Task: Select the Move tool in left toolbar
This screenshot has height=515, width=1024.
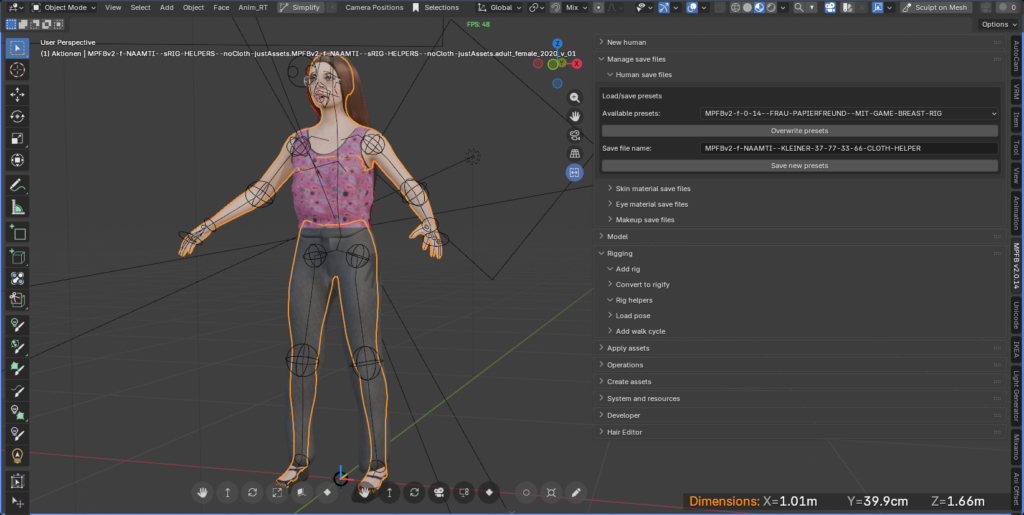Action: (18, 93)
